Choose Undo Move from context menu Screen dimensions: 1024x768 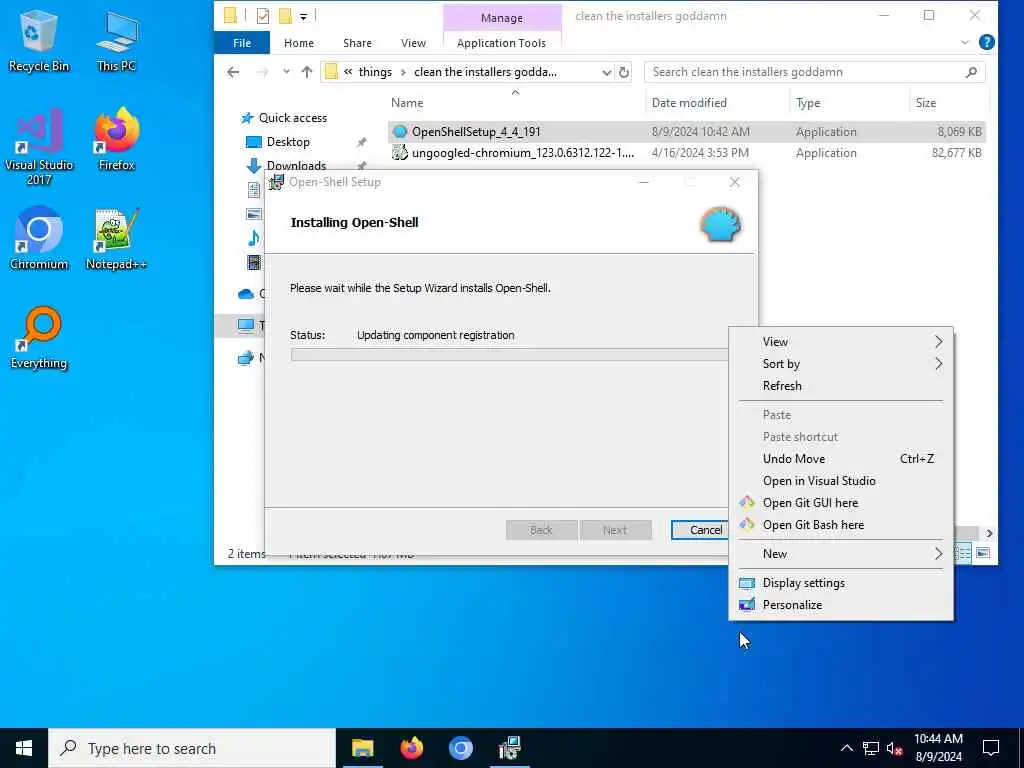point(840,458)
